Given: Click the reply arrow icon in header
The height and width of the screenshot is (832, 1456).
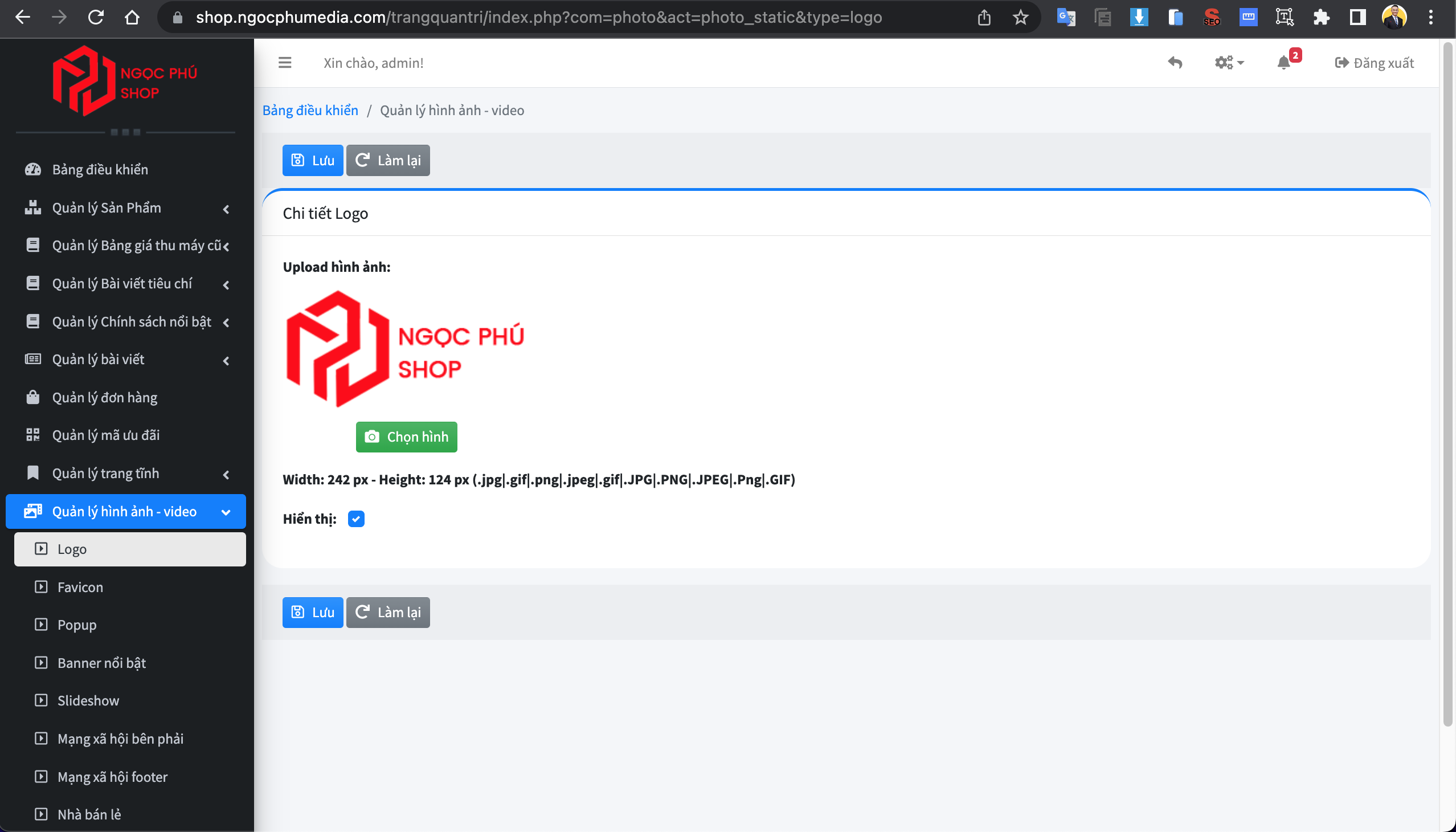Looking at the screenshot, I should 1175,62.
